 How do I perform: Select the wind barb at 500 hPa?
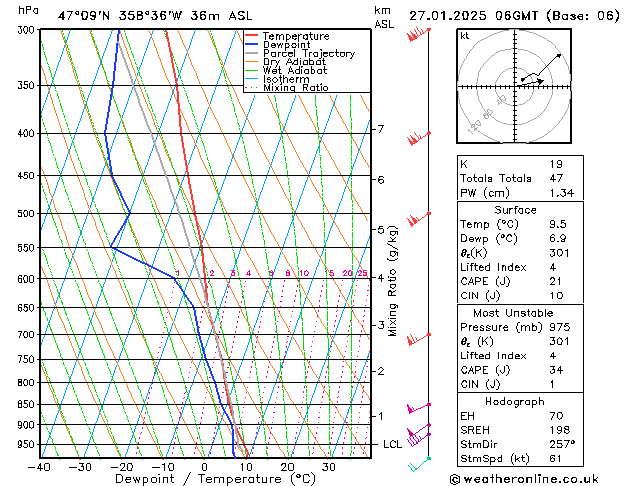[418, 217]
